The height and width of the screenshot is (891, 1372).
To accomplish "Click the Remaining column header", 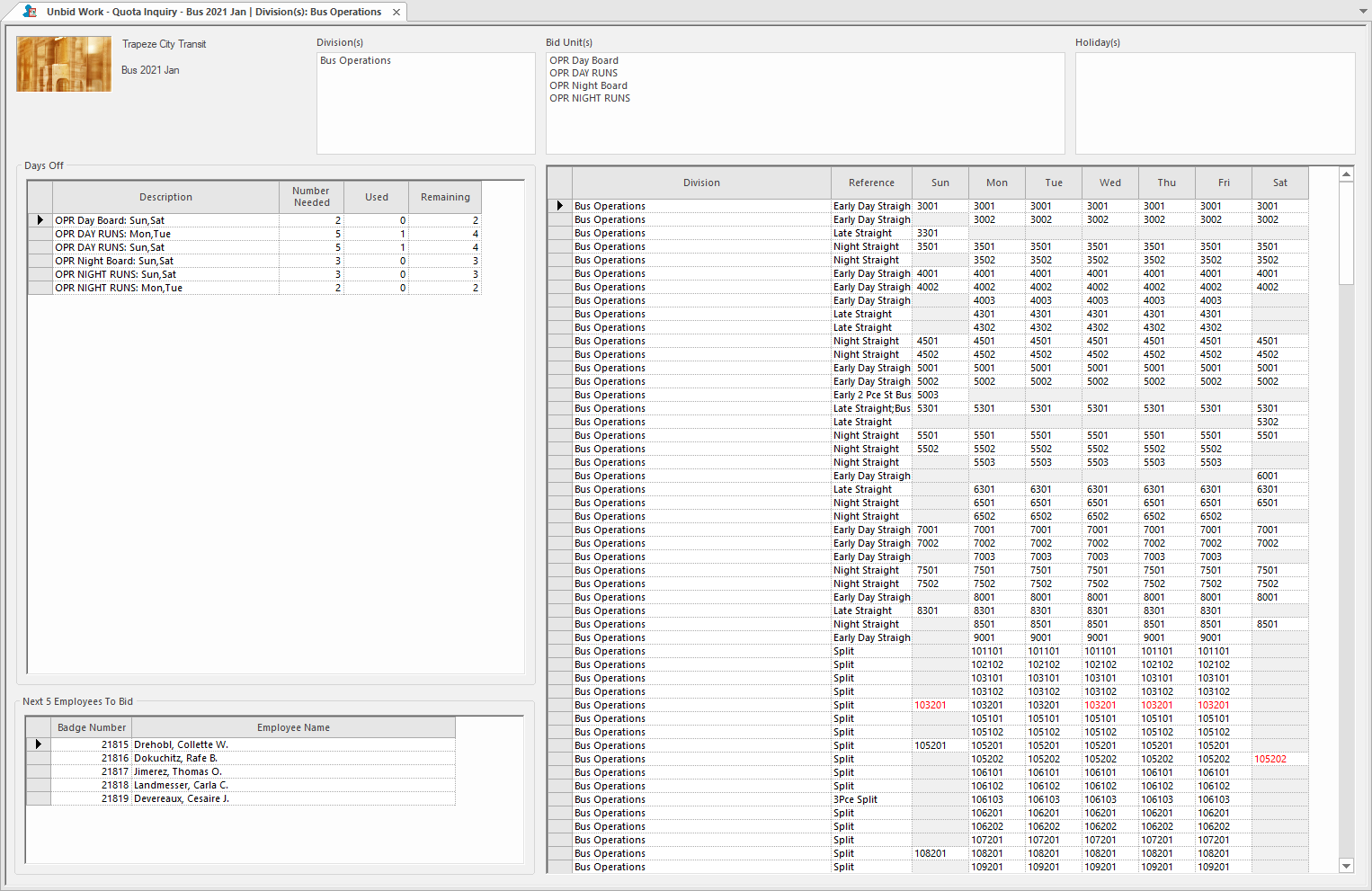I will (444, 197).
